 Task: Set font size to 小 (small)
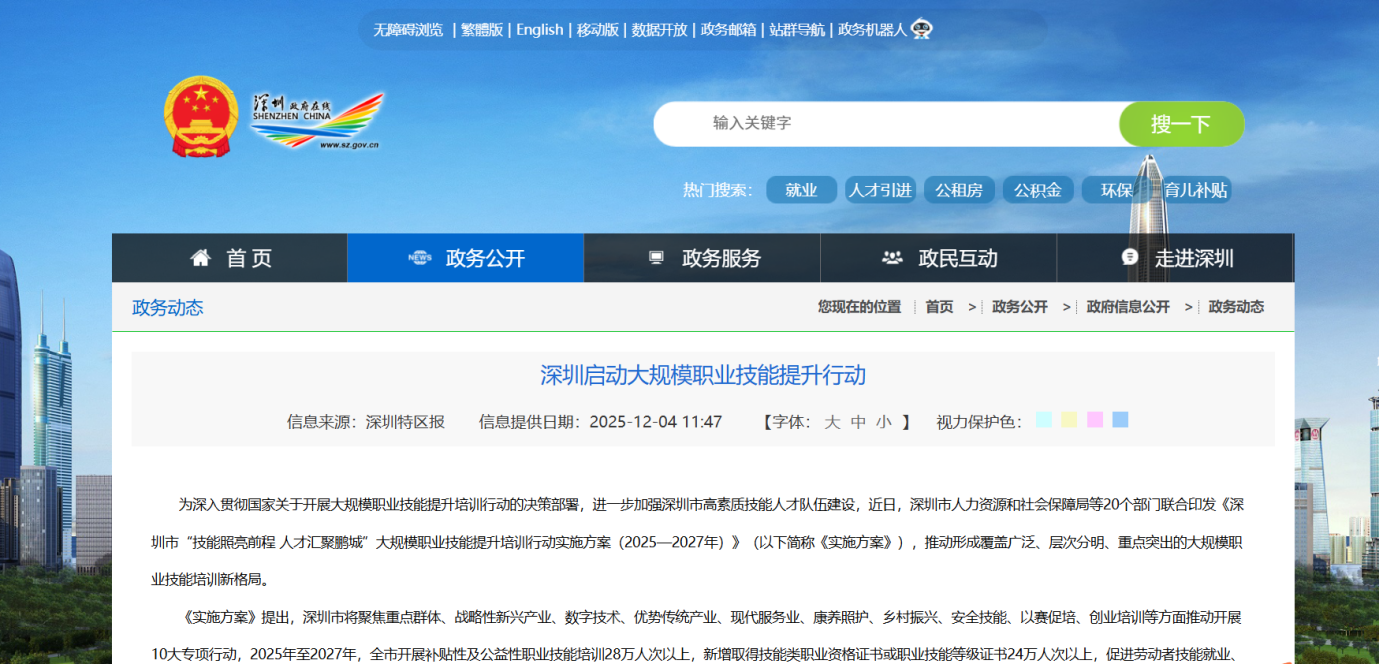pos(884,422)
